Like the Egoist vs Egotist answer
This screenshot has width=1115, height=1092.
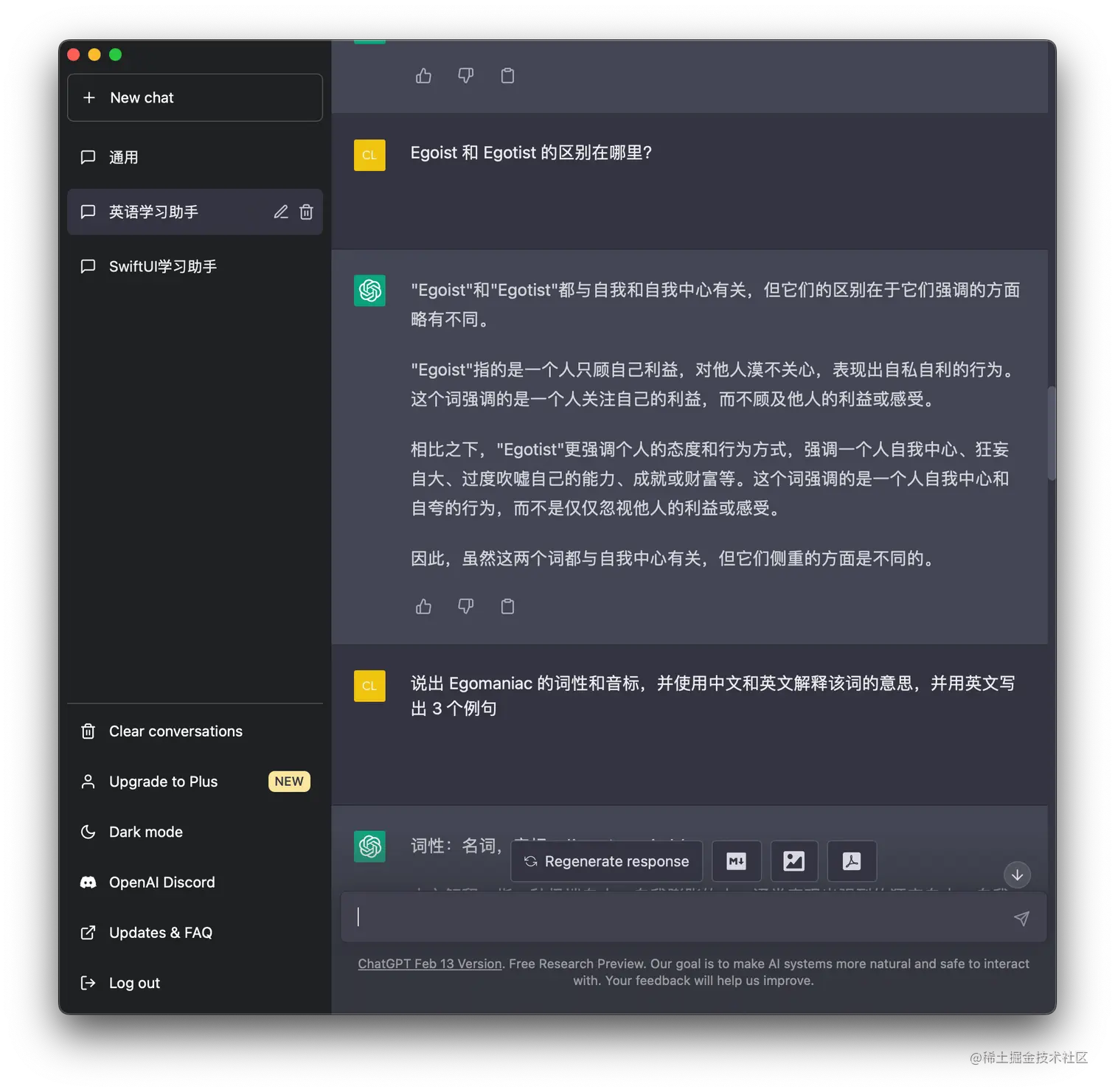[x=423, y=606]
